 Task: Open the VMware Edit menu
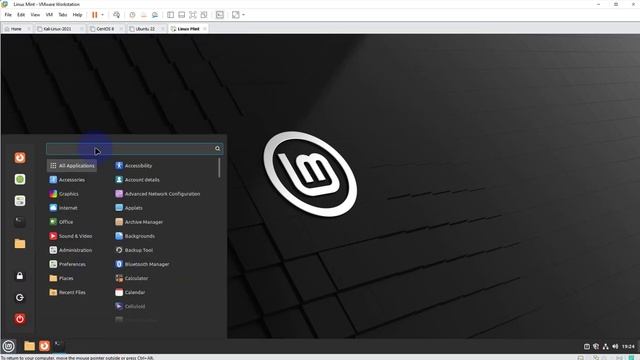(21, 15)
